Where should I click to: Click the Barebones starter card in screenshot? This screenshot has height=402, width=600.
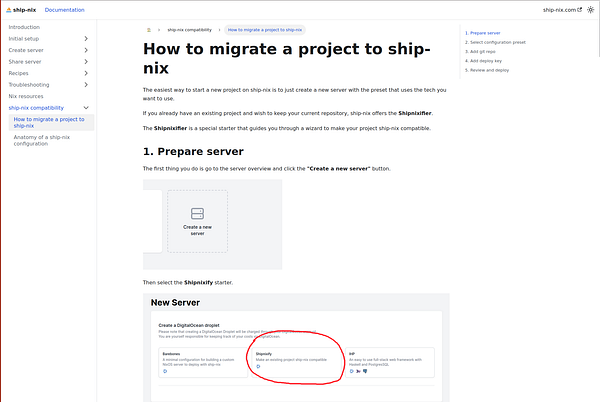[203, 362]
